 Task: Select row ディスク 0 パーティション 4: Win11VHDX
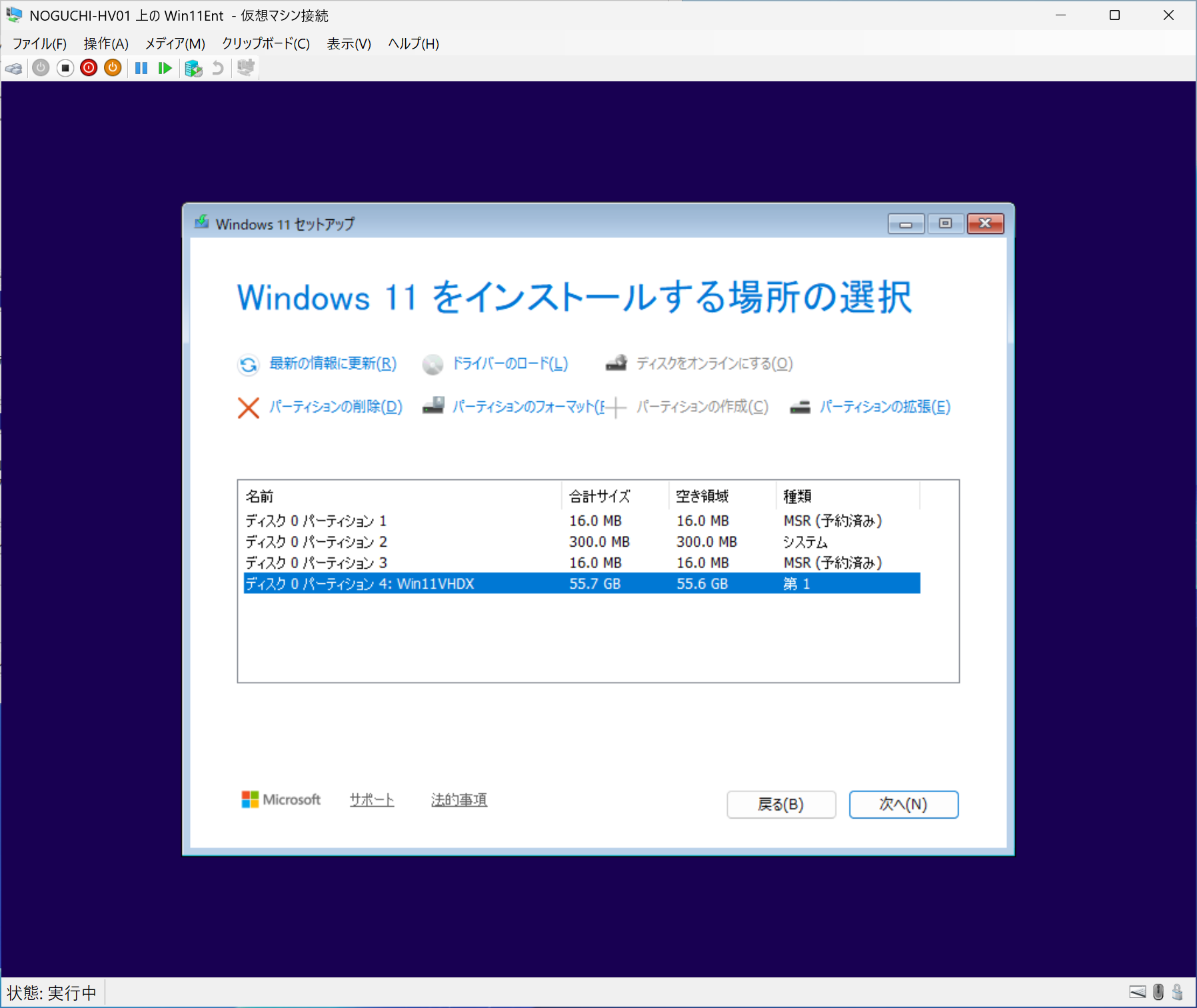(582, 584)
